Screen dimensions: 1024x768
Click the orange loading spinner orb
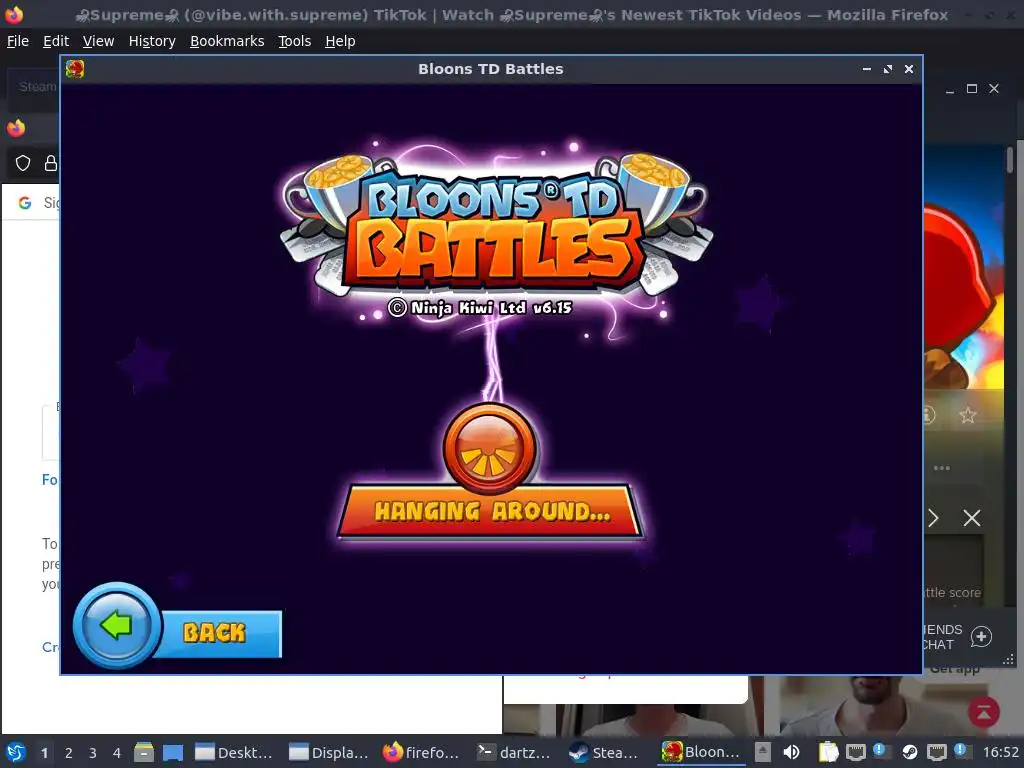point(490,449)
